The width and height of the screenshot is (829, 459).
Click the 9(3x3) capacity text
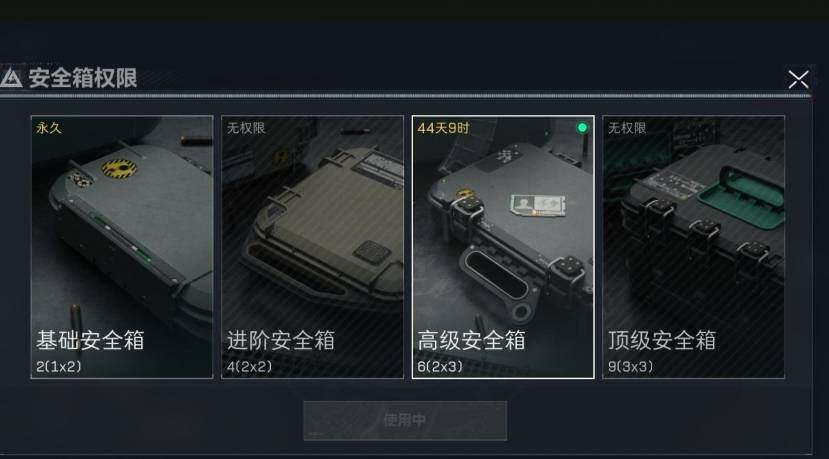[630, 366]
